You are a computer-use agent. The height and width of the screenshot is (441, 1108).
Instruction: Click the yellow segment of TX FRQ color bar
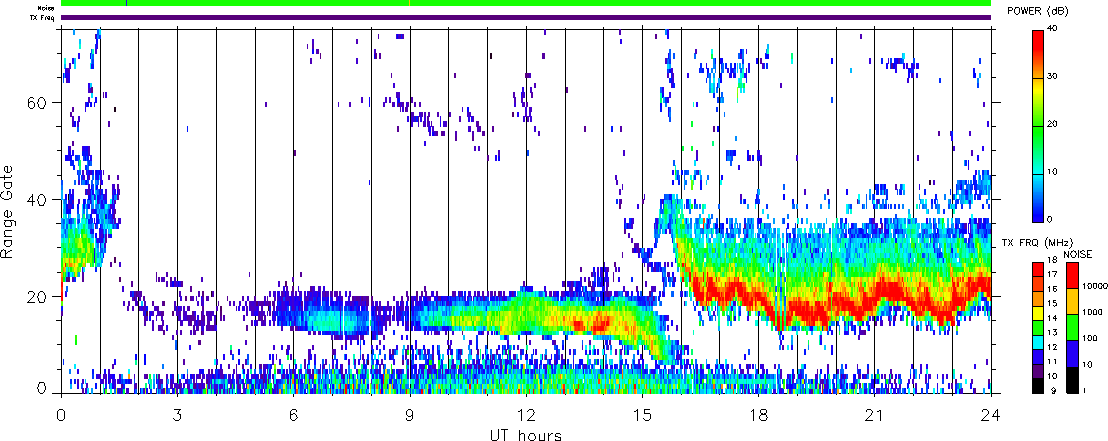[x=1038, y=314]
